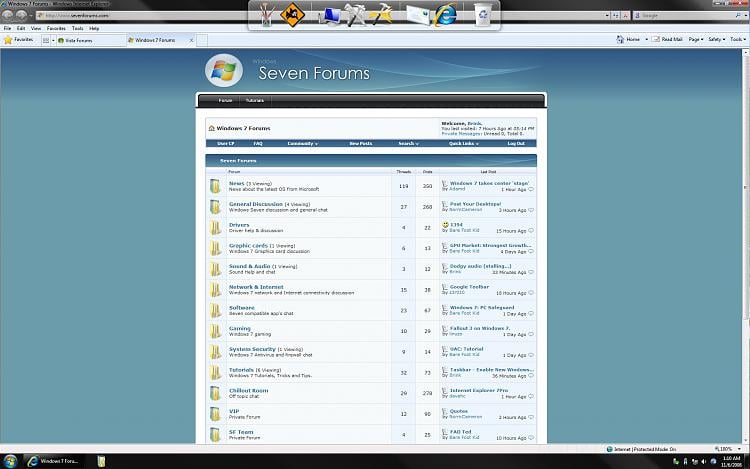The height and width of the screenshot is (469, 750).
Task: Open the Community dropdown in forum navbar
Action: tap(302, 143)
